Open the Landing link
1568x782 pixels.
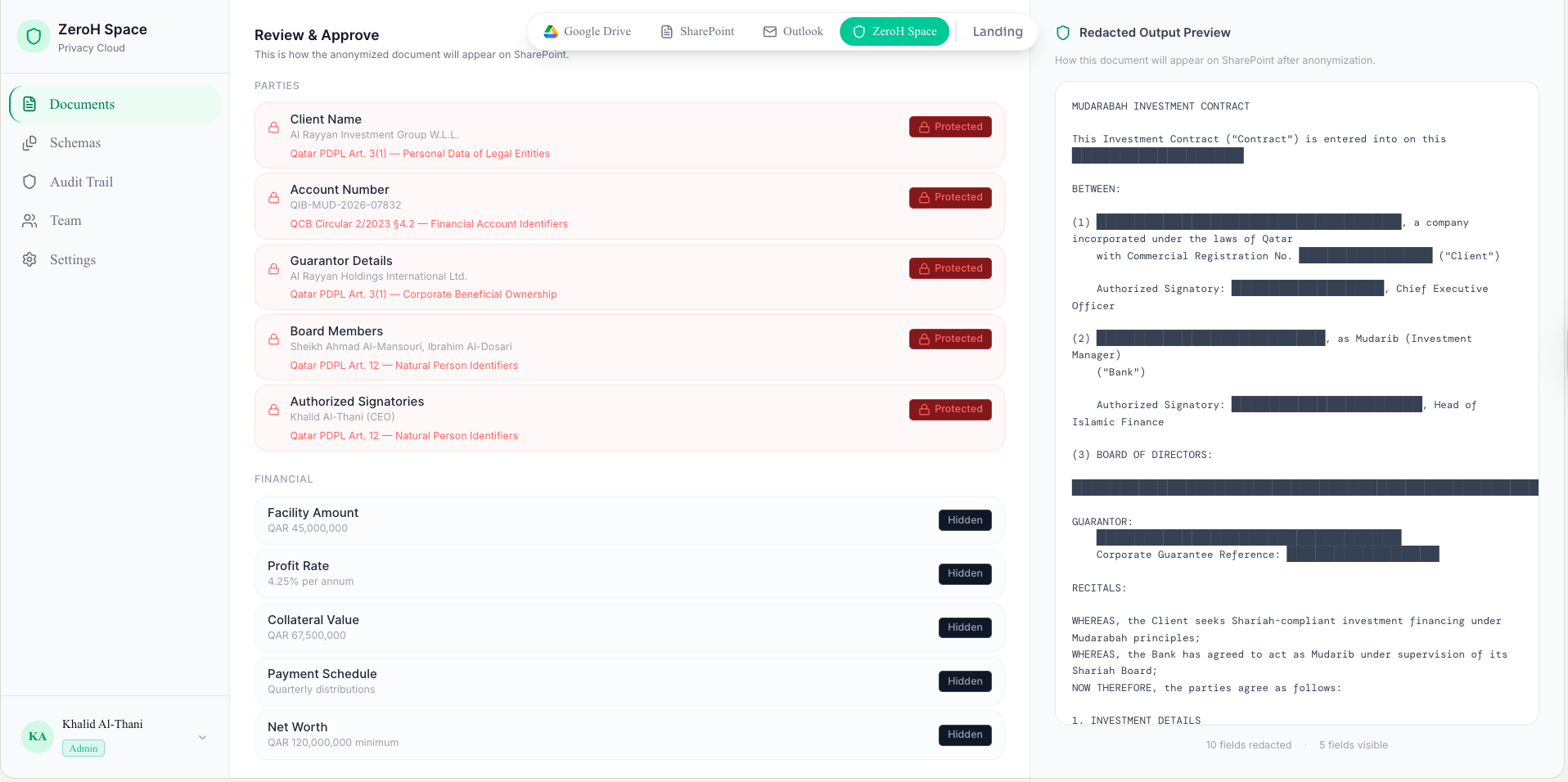tap(997, 32)
